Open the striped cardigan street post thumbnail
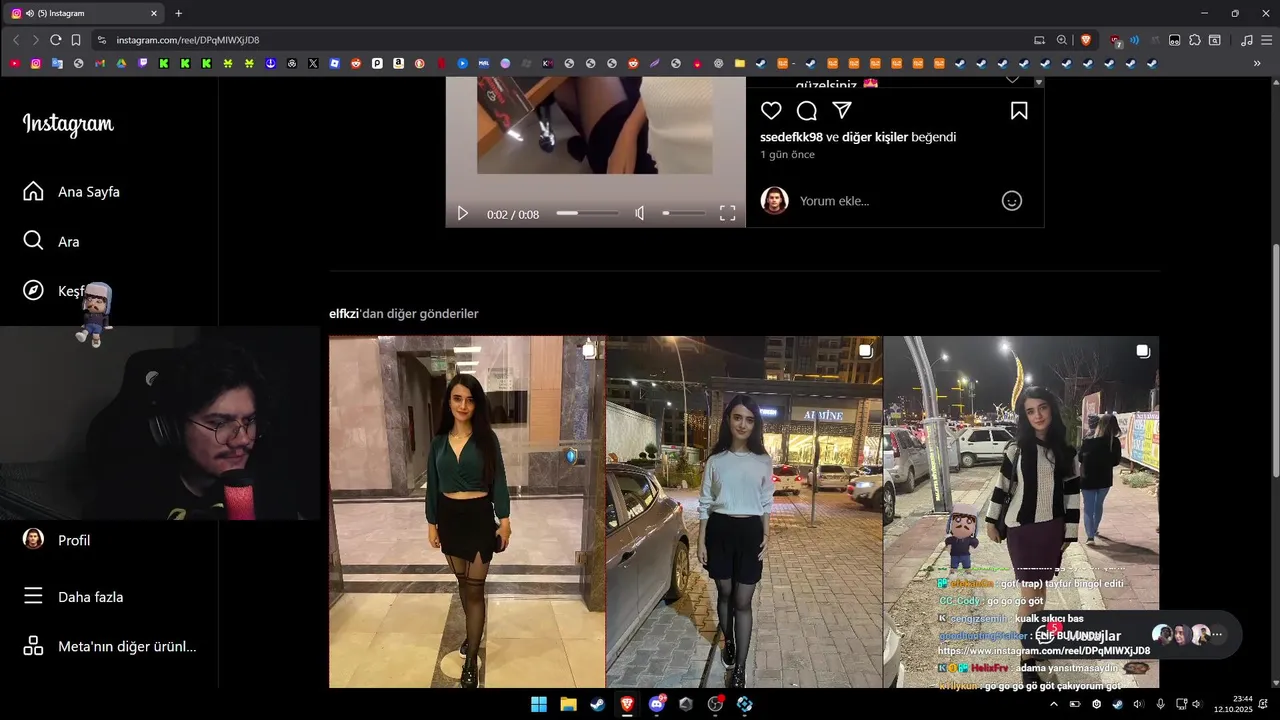The width and height of the screenshot is (1280, 720). click(x=1021, y=512)
